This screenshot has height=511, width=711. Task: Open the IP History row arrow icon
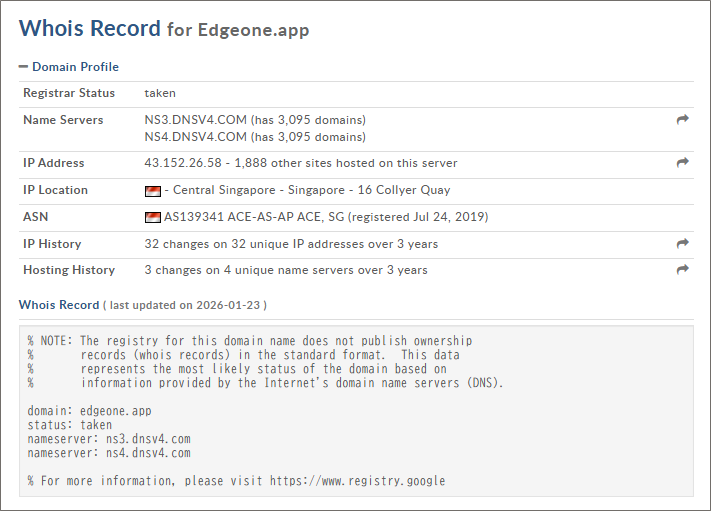pyautogui.click(x=683, y=243)
